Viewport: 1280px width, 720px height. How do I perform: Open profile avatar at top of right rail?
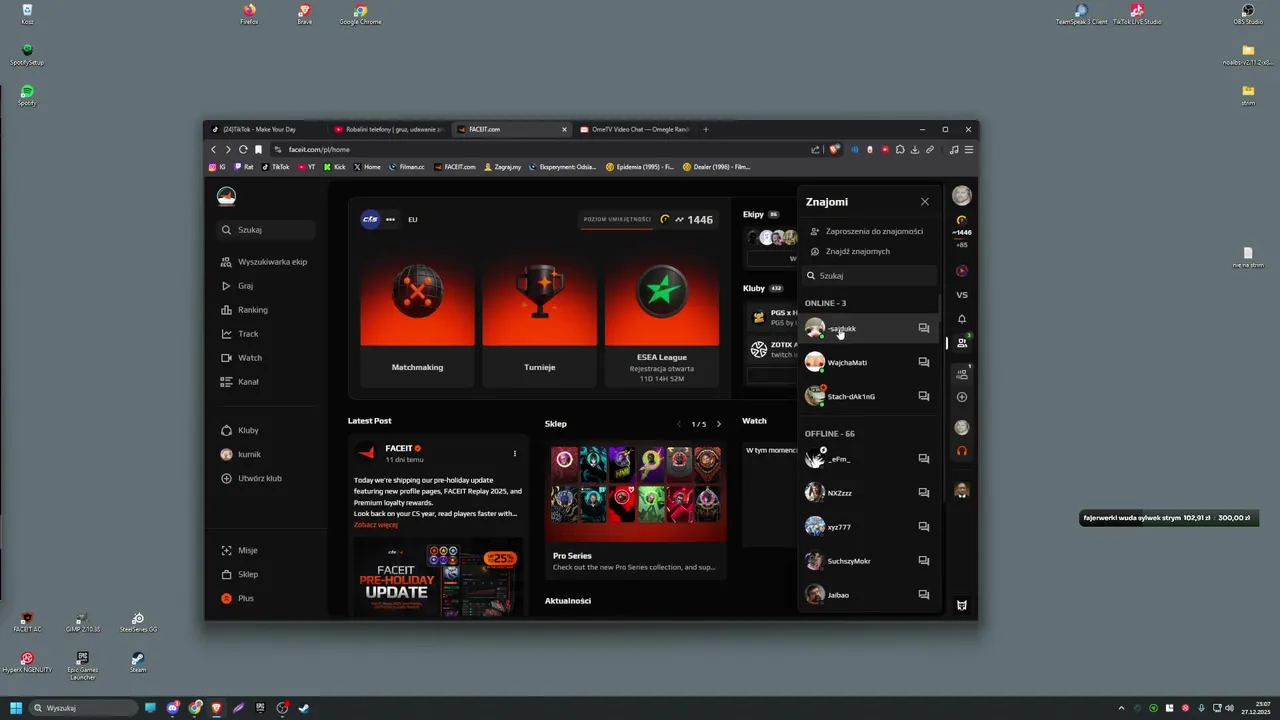point(962,196)
